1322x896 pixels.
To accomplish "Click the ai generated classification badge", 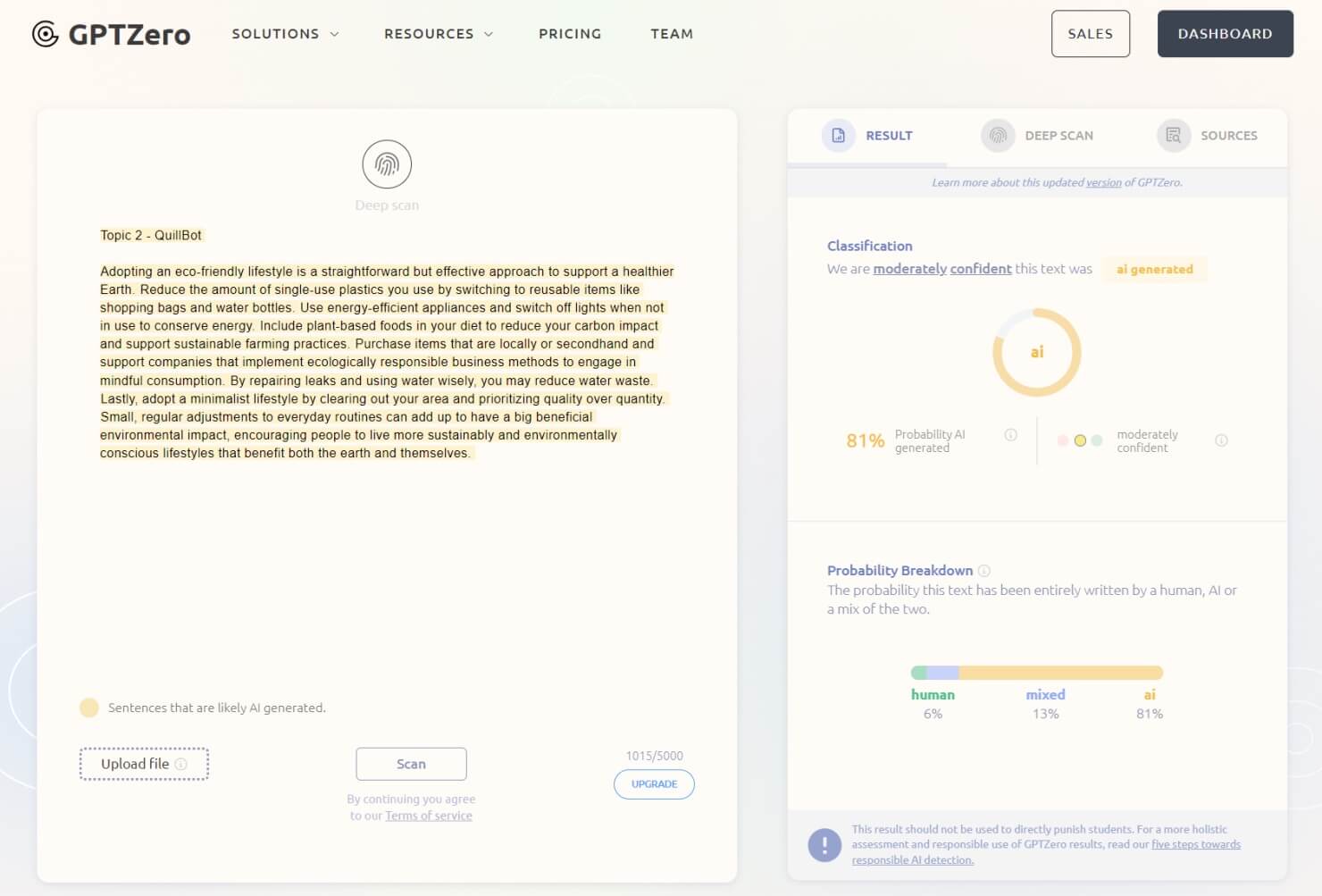I will coord(1154,270).
